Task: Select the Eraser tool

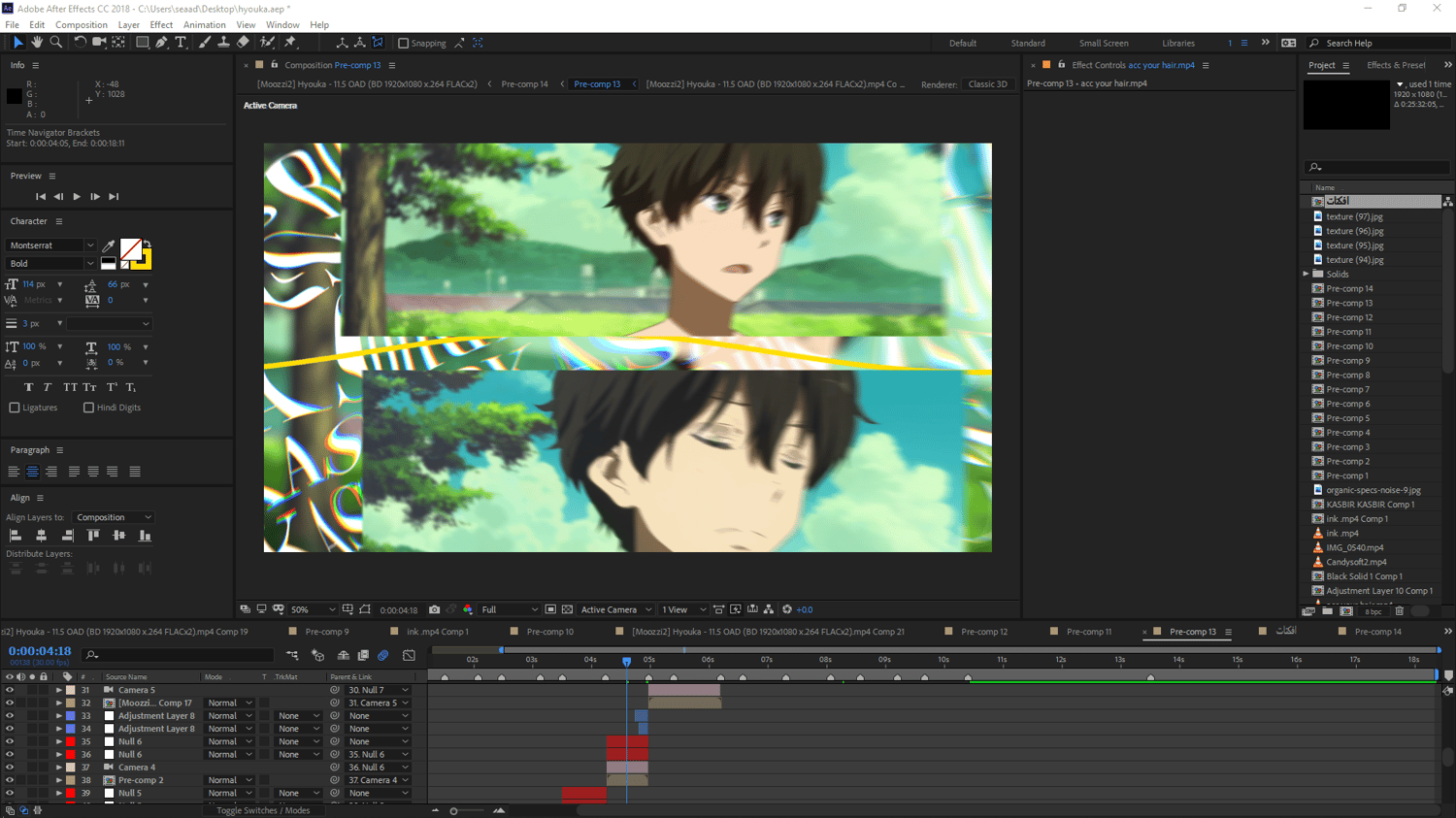Action: coord(243,43)
